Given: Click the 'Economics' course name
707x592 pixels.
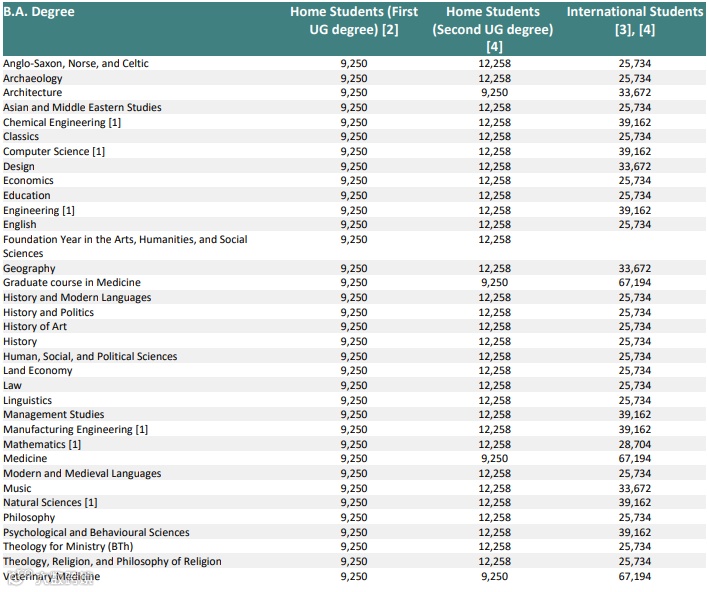Looking at the screenshot, I should coord(28,180).
